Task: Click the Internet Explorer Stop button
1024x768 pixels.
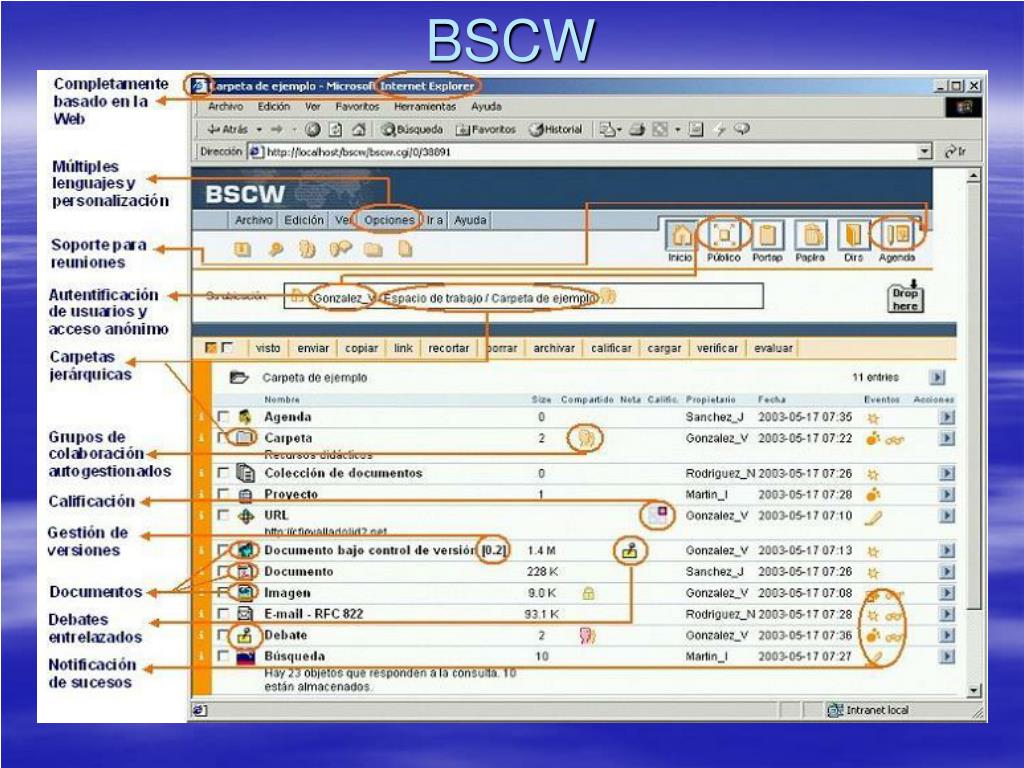Action: (x=313, y=130)
